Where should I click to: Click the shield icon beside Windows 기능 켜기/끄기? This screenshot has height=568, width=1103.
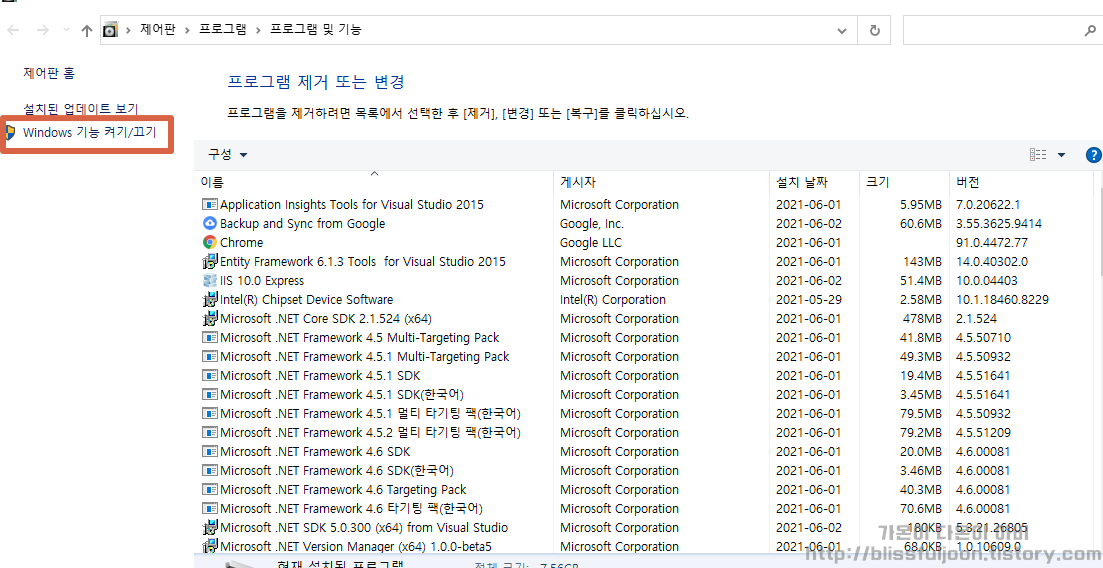pos(10,132)
